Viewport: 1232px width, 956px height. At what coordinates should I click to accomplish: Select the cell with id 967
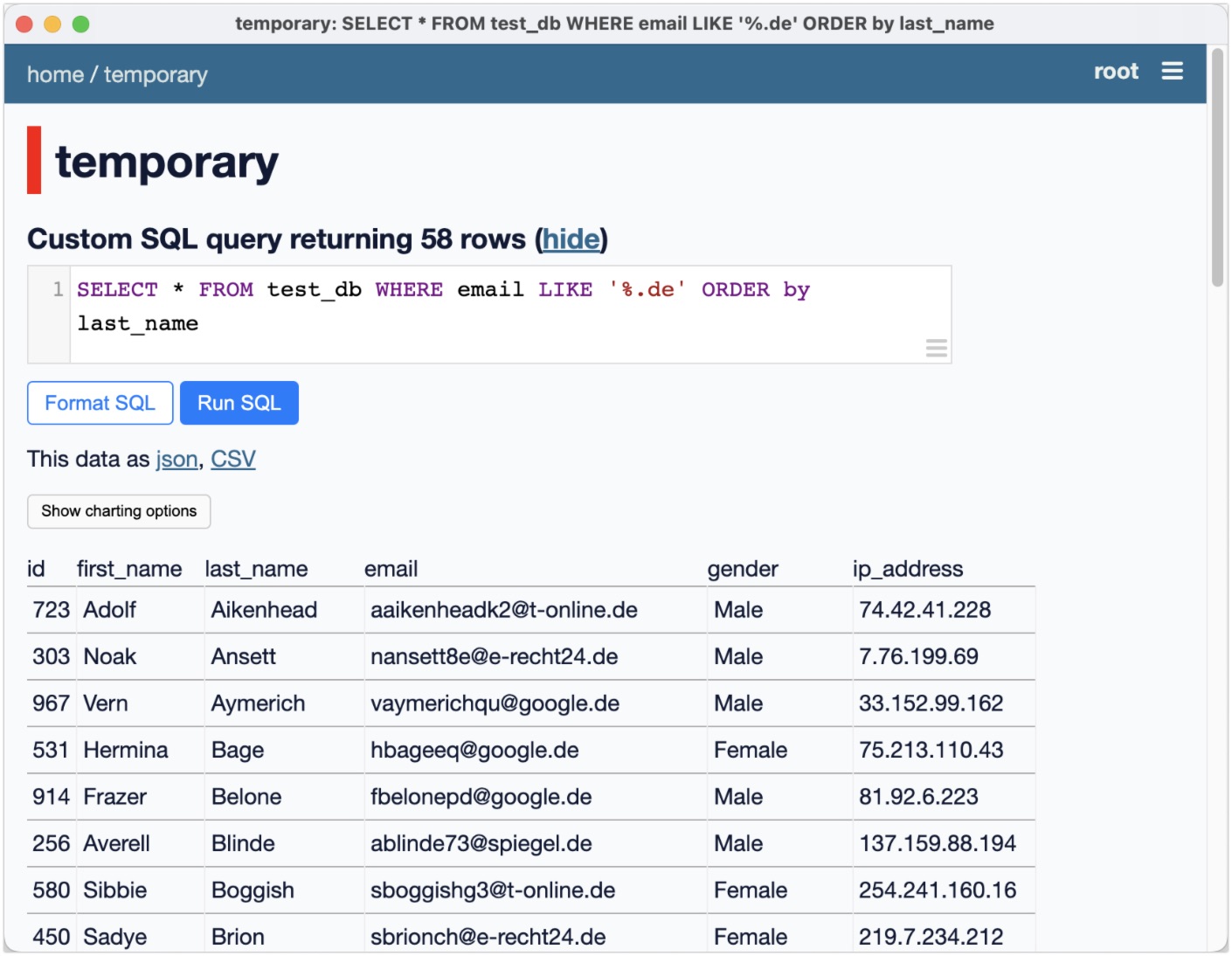pyautogui.click(x=52, y=703)
